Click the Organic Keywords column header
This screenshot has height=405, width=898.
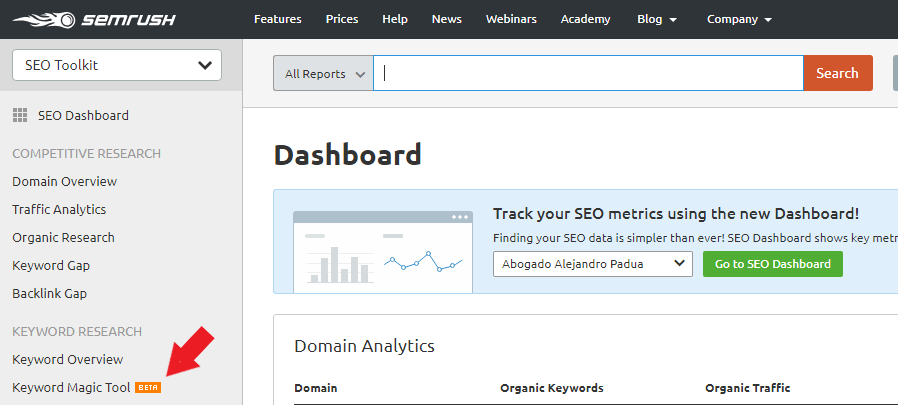pos(552,388)
